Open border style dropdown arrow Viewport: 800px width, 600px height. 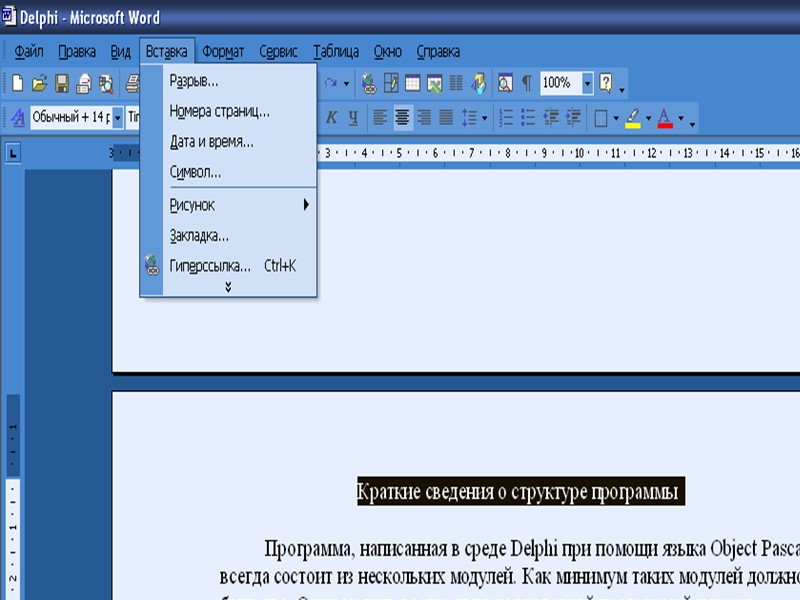click(616, 118)
